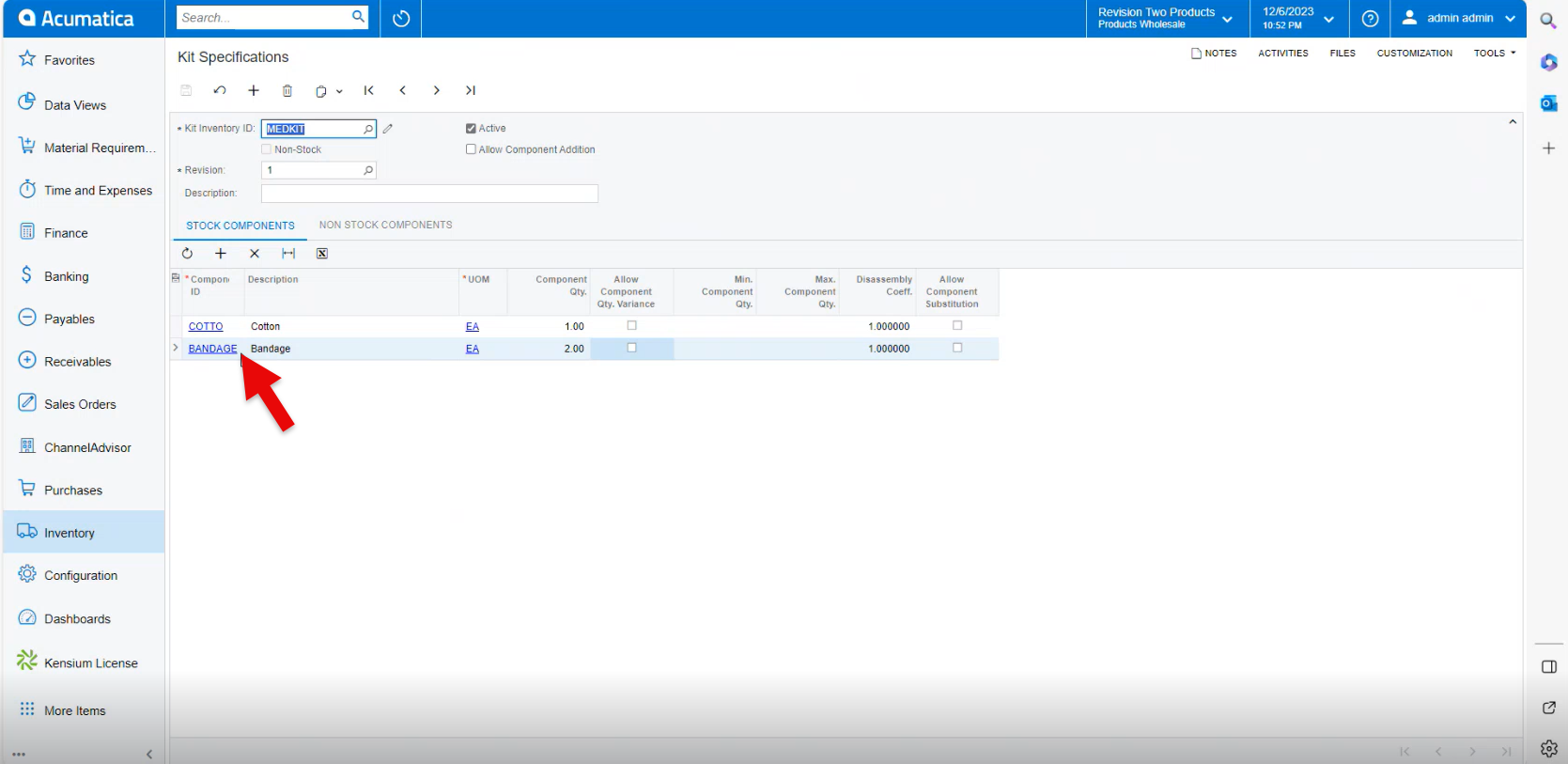1568x764 pixels.
Task: Collapse the form header section
Action: click(1513, 122)
